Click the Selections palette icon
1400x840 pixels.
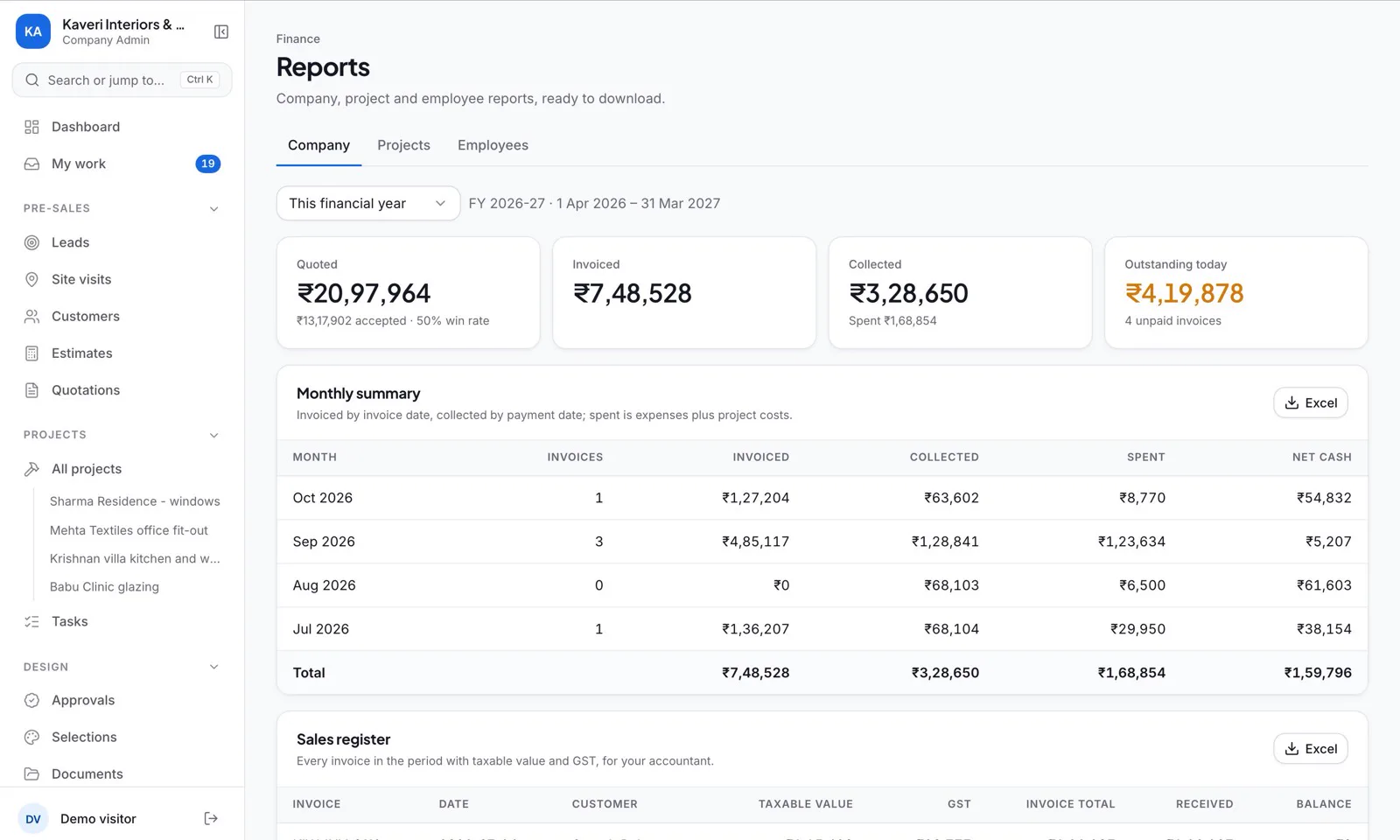32,737
